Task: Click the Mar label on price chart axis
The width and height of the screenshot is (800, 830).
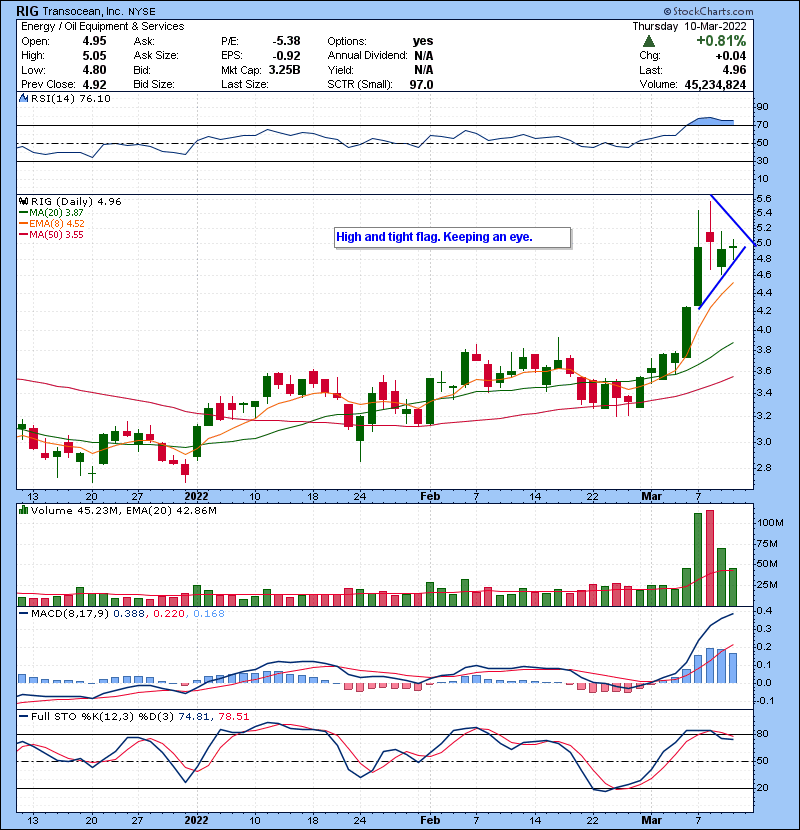Action: 651,497
